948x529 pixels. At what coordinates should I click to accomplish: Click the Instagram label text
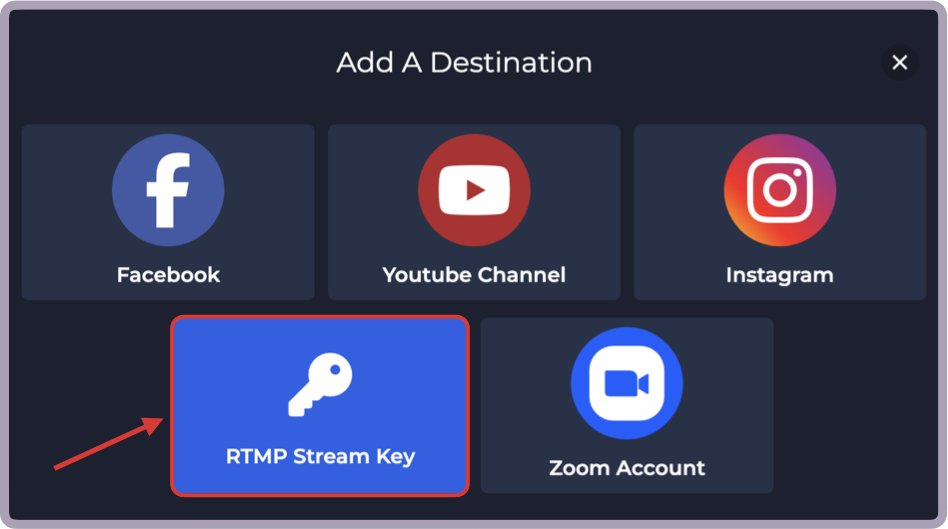click(x=780, y=275)
